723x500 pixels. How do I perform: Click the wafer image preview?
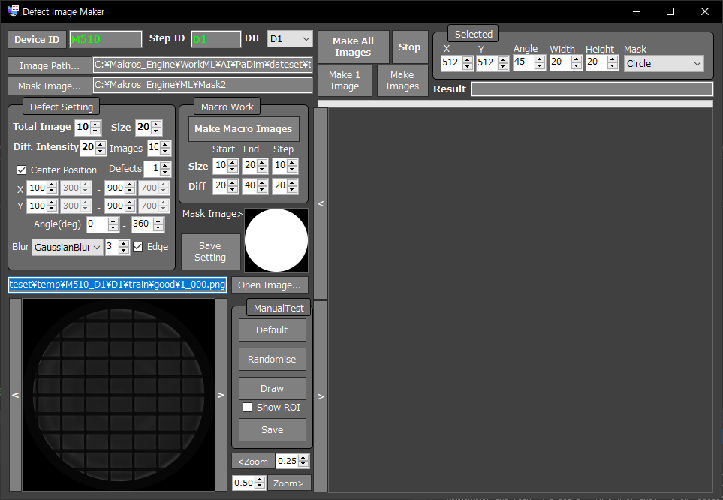tap(119, 395)
